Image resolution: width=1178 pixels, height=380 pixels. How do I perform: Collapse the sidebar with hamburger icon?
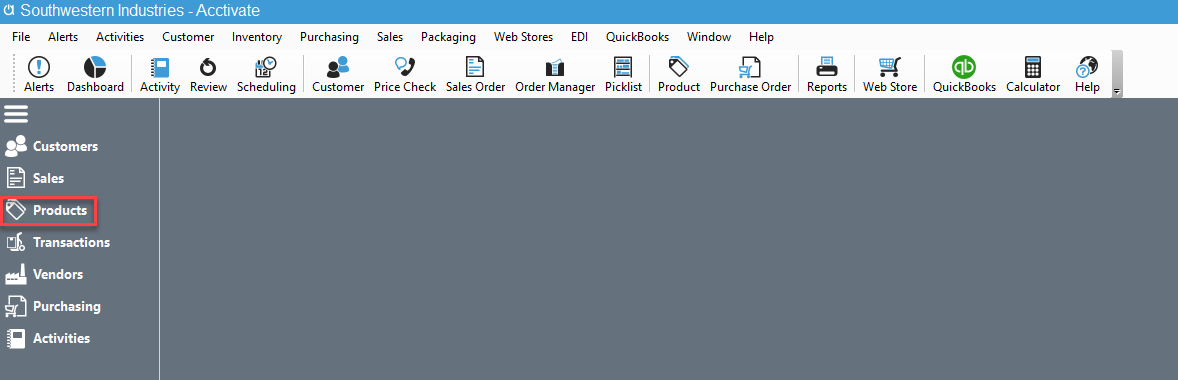tap(17, 114)
